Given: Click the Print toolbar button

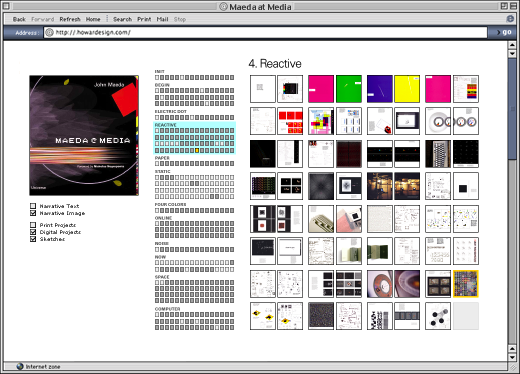Looking at the screenshot, I should click(144, 19).
